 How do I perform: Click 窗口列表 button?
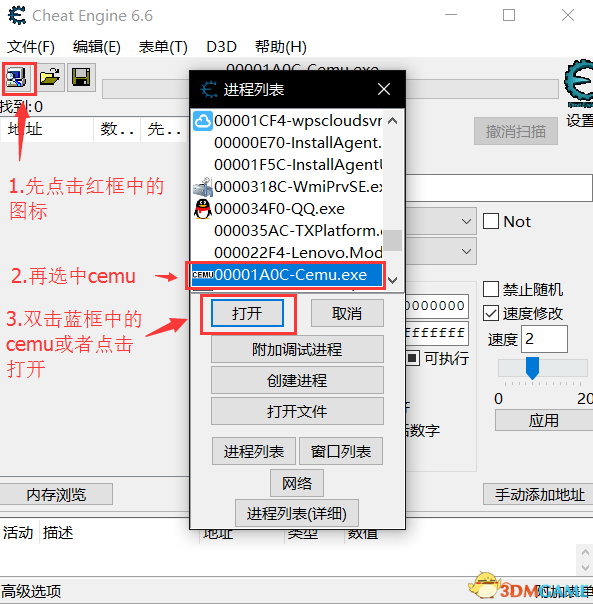[x=341, y=451]
